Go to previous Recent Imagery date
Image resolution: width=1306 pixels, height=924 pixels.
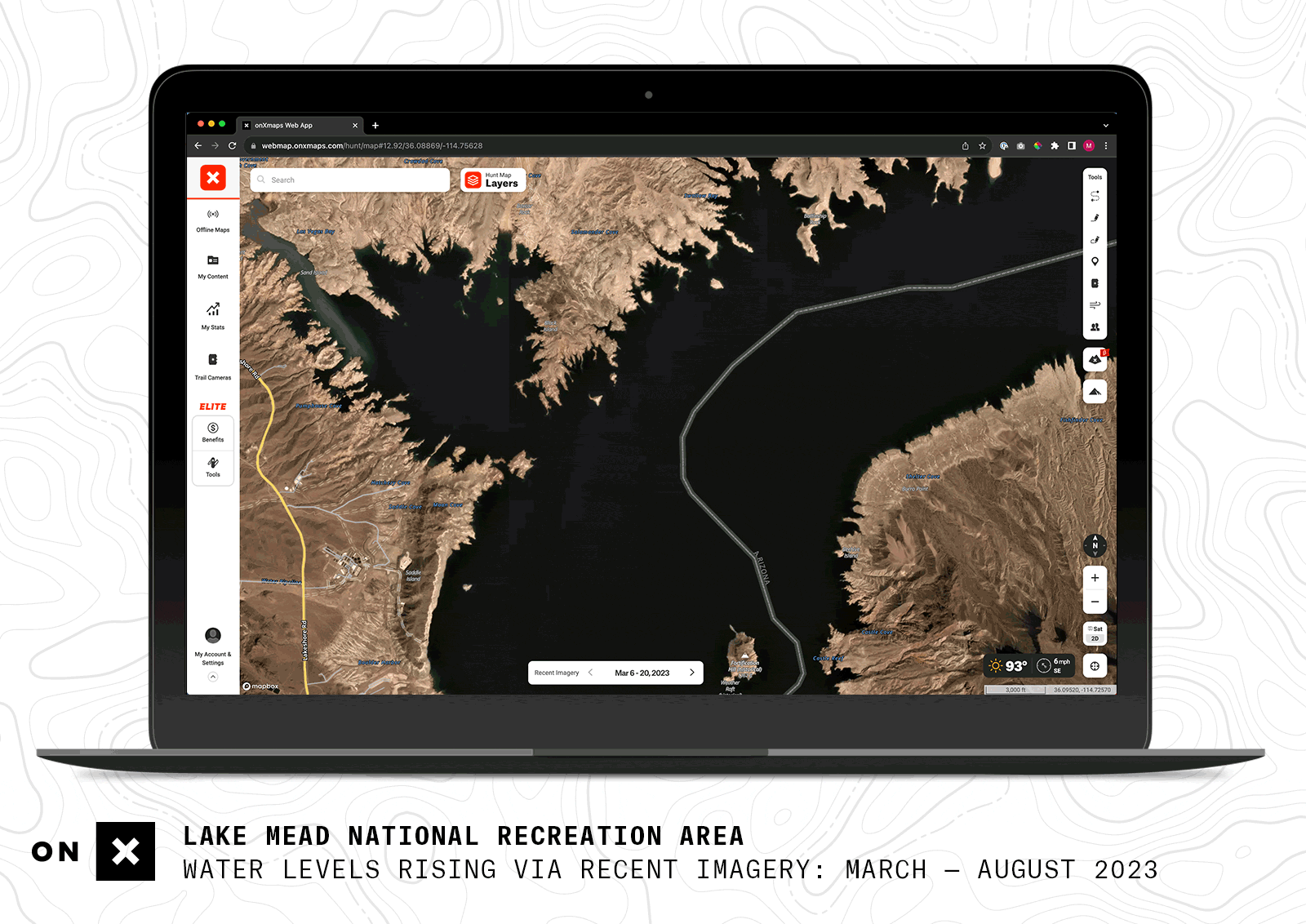[x=590, y=673]
